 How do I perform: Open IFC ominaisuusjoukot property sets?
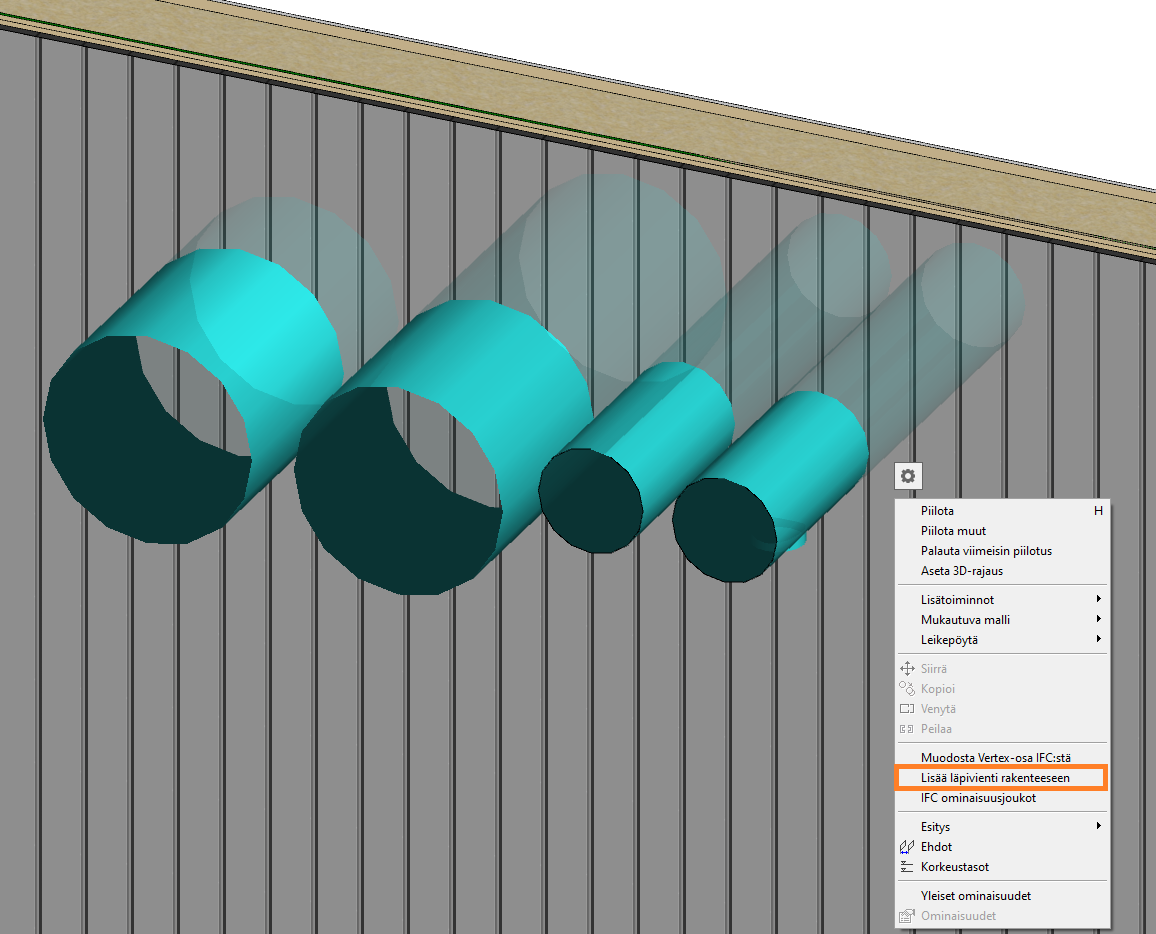978,798
